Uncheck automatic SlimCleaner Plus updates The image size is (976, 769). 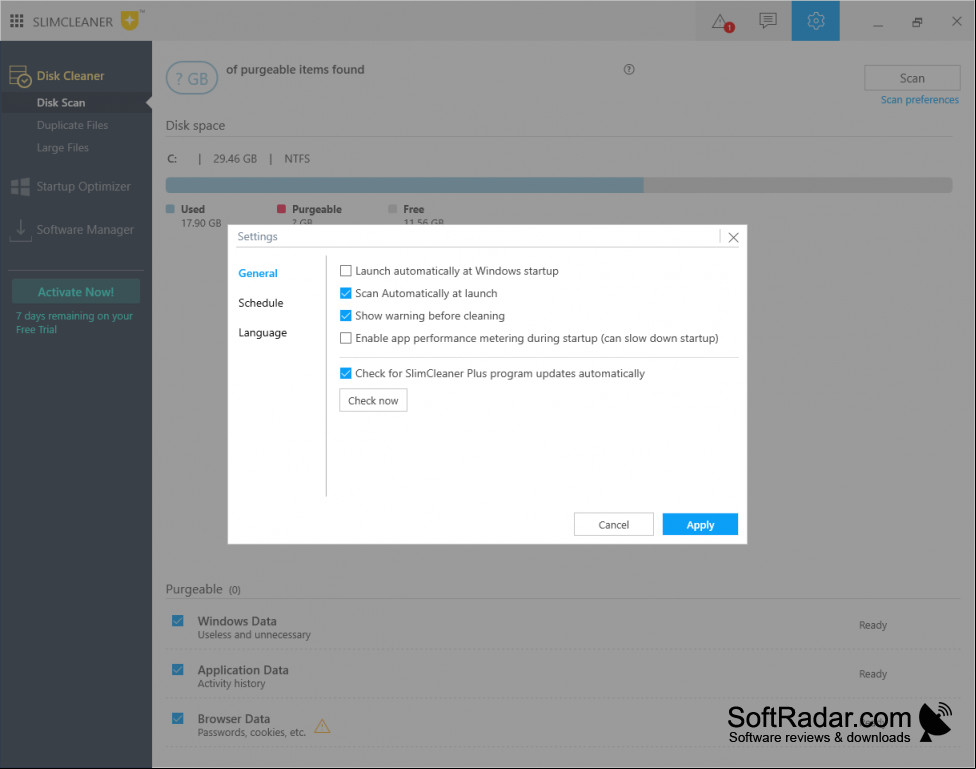[x=345, y=374]
